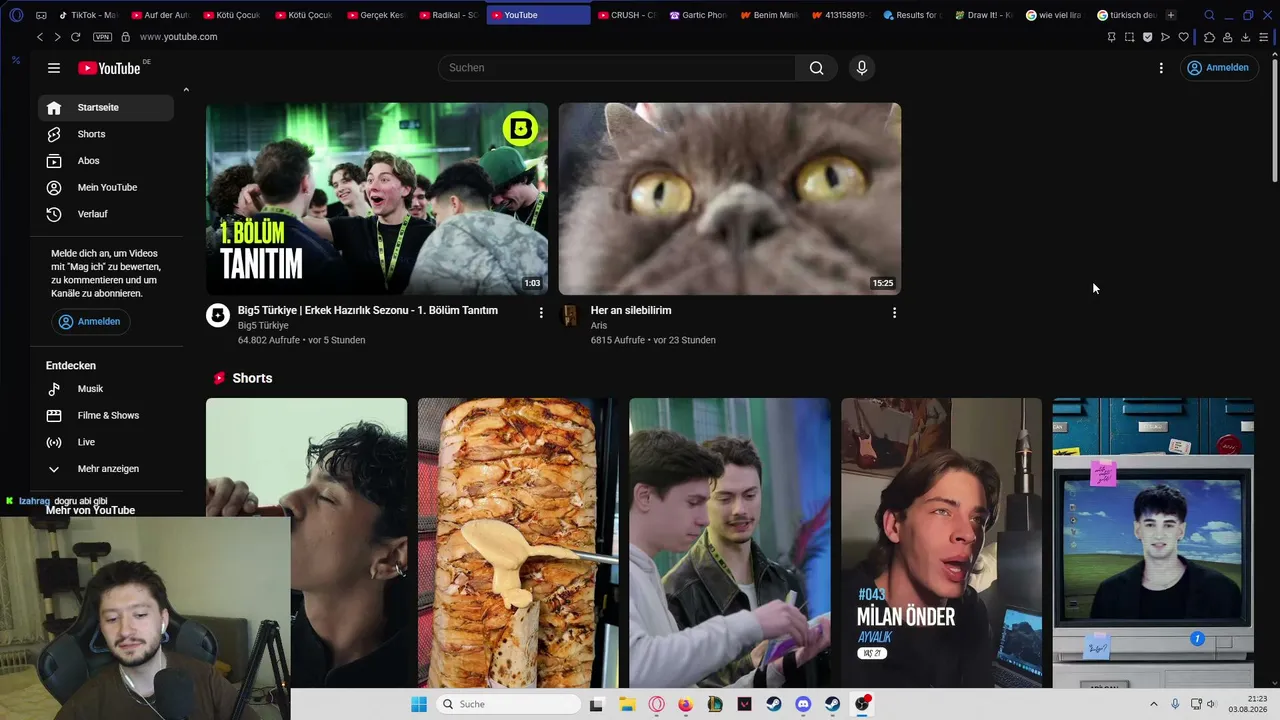Open the volume icon in system tray

(1211, 704)
